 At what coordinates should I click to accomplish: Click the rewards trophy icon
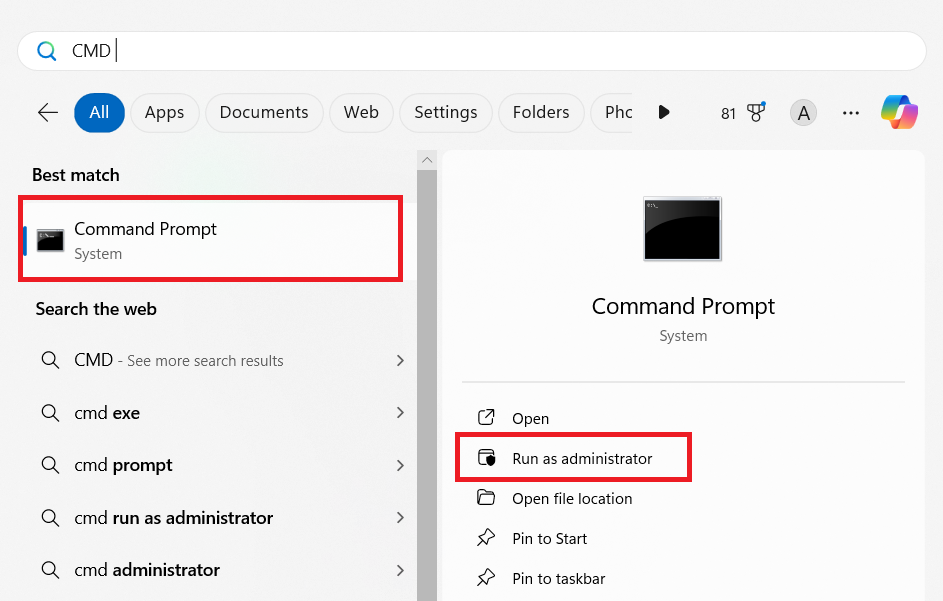(755, 113)
